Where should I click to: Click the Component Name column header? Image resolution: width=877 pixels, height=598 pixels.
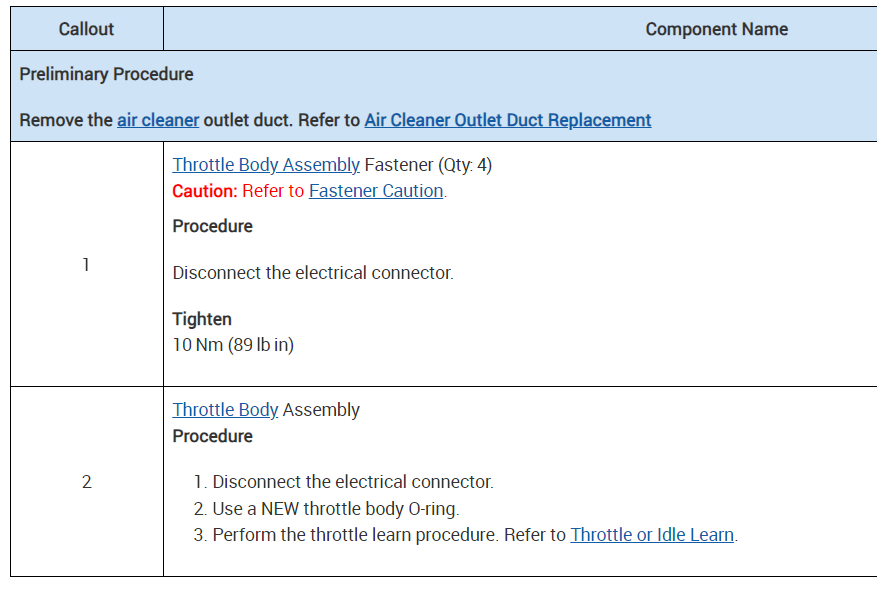pyautogui.click(x=716, y=29)
